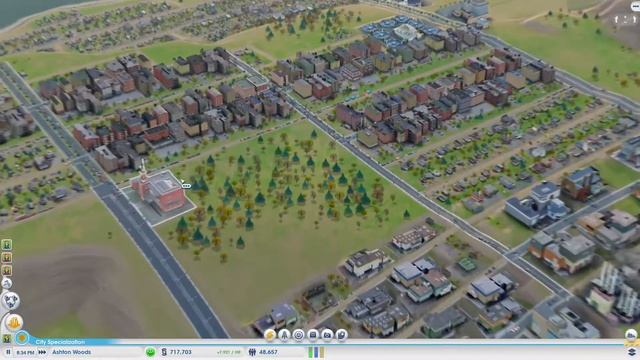The height and width of the screenshot is (360, 640).
Task: Open the region view icon at bottom right
Action: tap(631, 336)
